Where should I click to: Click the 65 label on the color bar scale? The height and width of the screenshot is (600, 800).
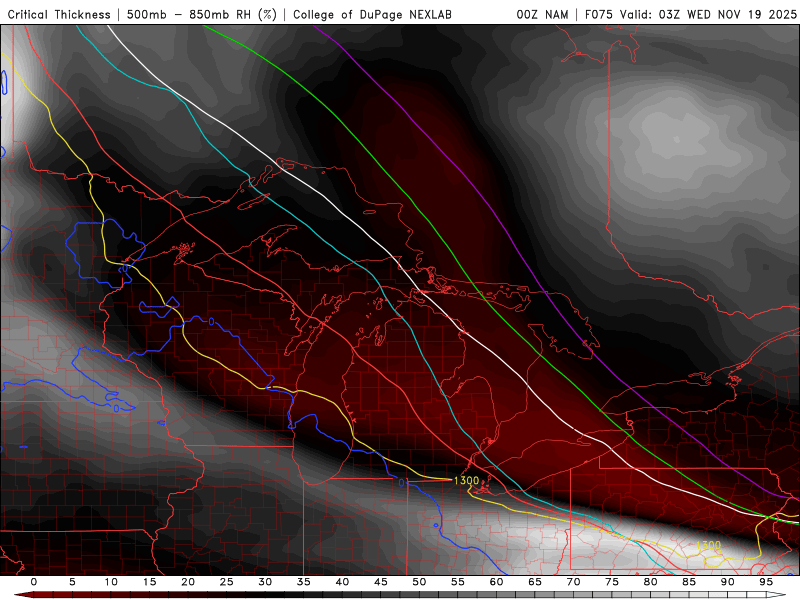coord(535,582)
